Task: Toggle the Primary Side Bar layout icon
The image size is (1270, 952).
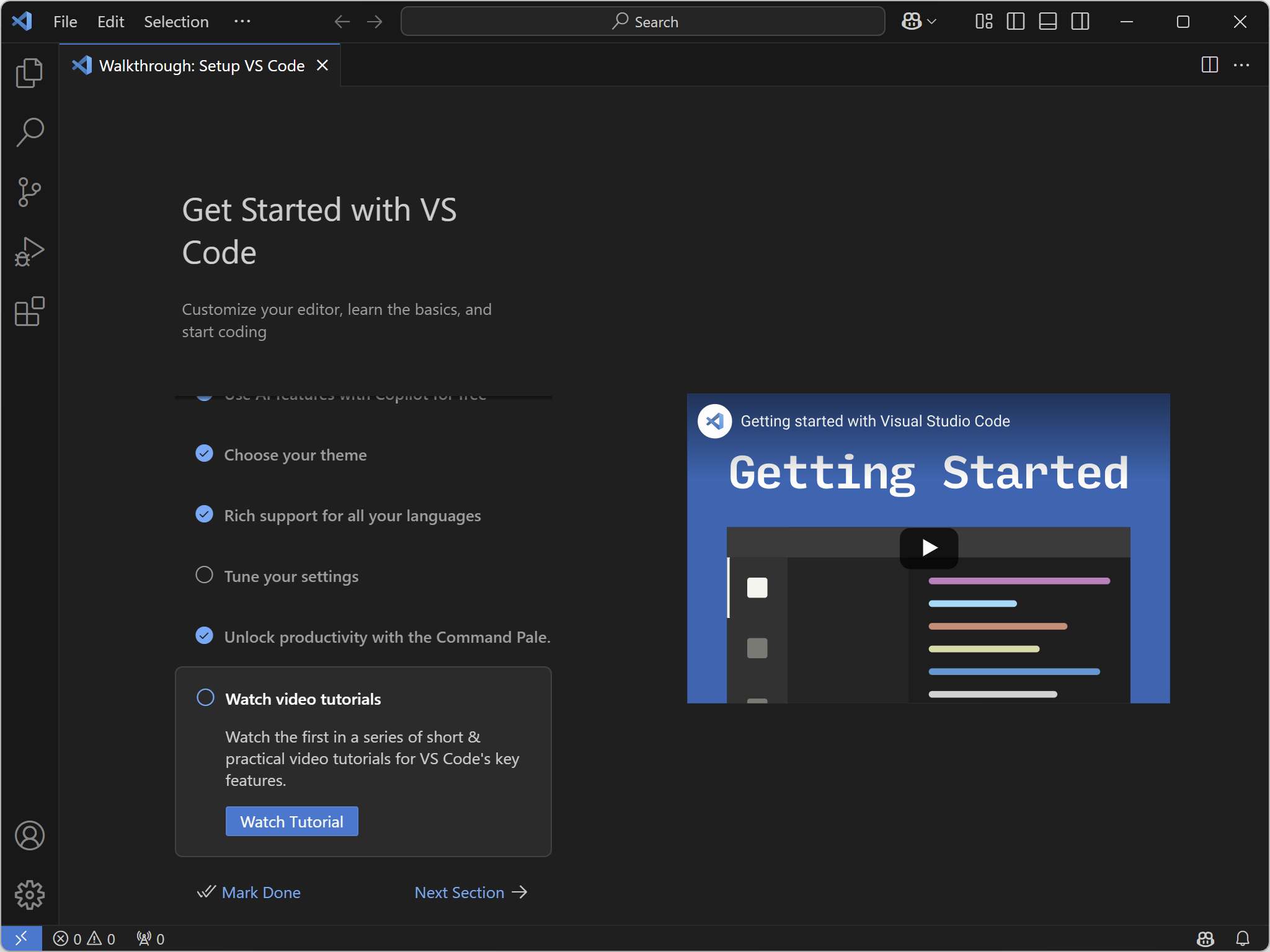Action: coord(1015,22)
